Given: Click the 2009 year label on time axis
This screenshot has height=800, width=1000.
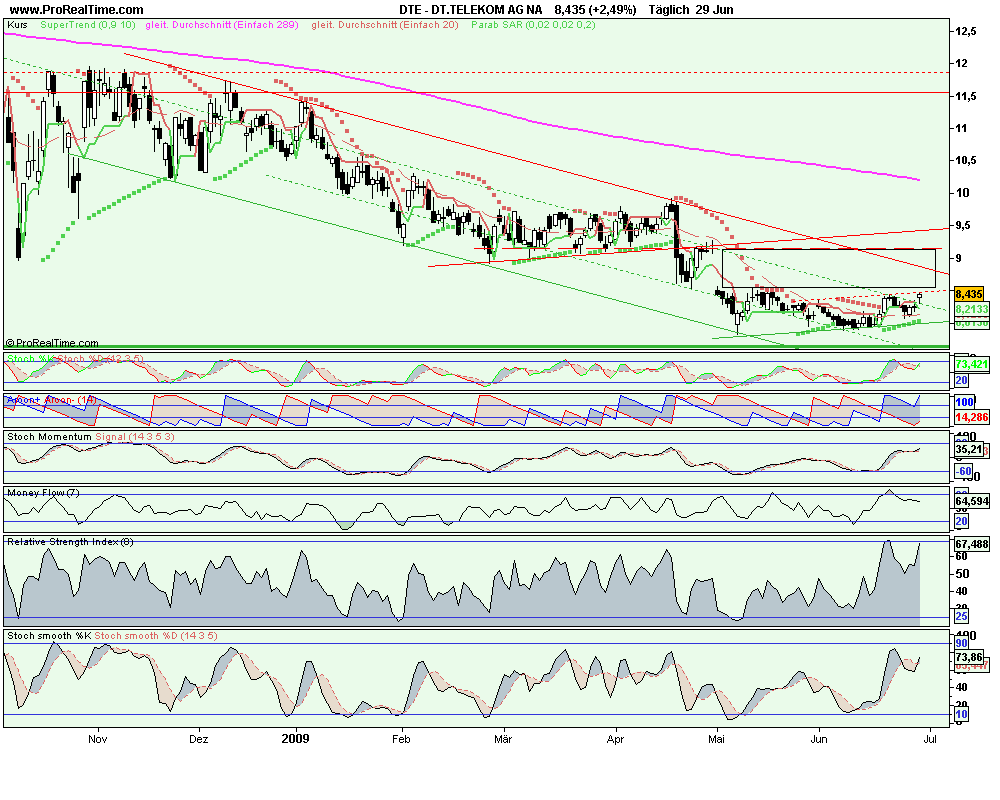Looking at the screenshot, I should pyautogui.click(x=295, y=739).
